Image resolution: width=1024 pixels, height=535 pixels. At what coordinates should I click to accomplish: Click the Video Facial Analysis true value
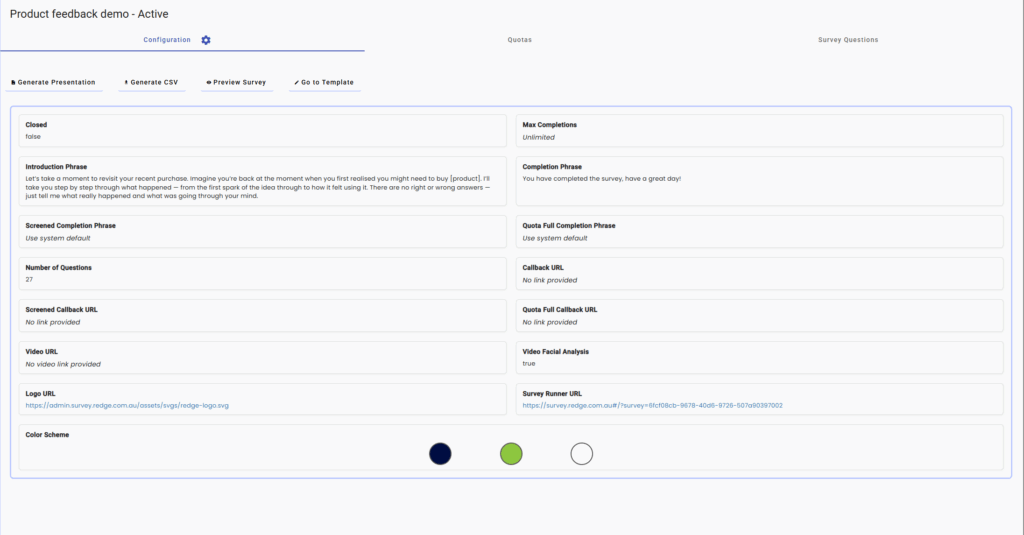point(529,364)
